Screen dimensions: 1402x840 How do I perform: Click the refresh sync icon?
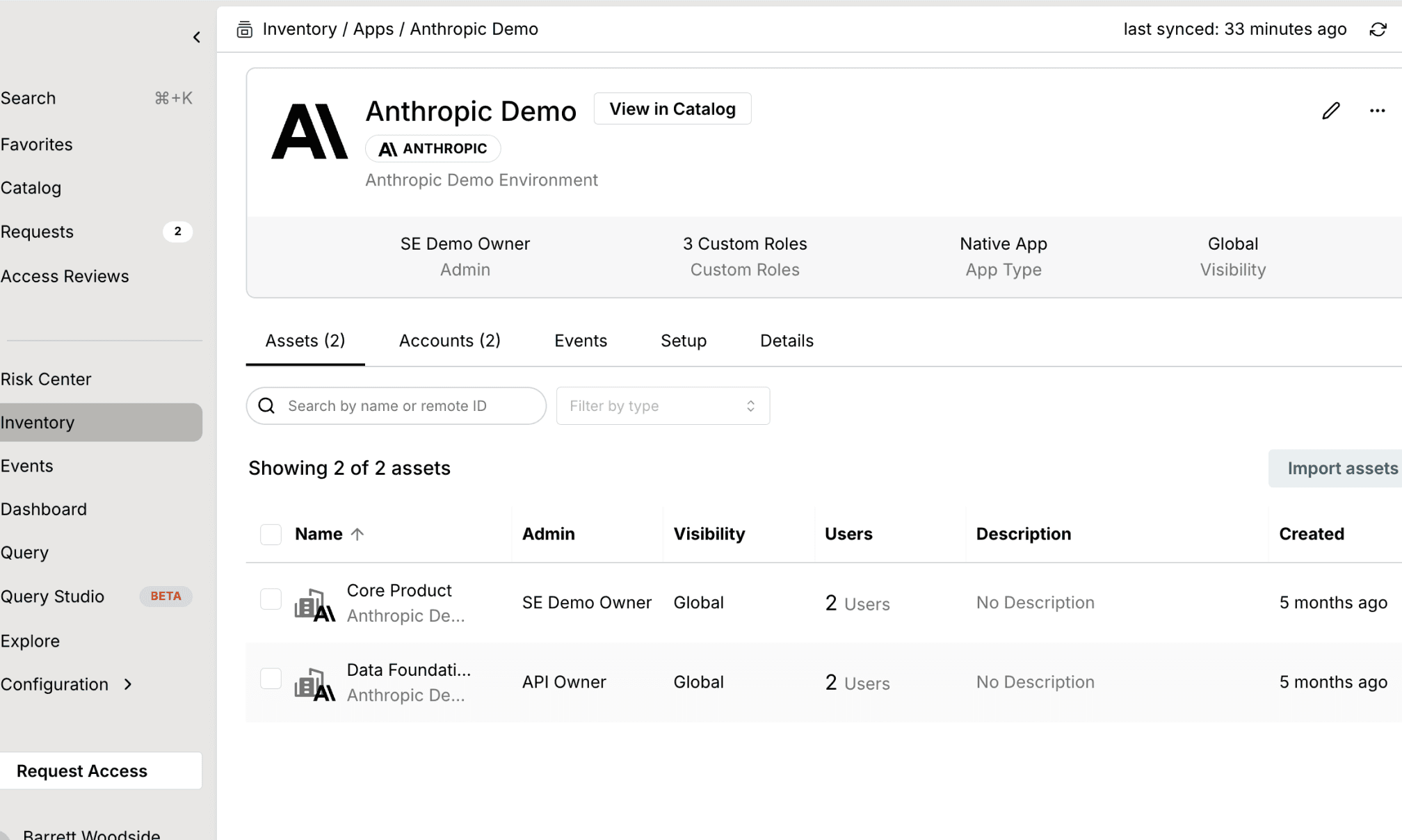pyautogui.click(x=1378, y=29)
